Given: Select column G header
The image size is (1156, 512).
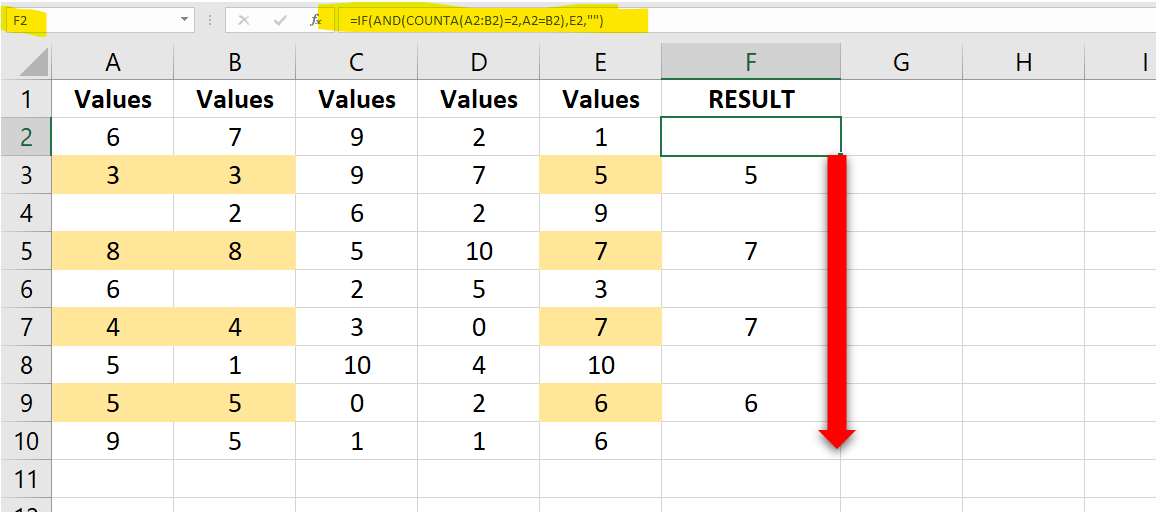Looking at the screenshot, I should pos(901,62).
